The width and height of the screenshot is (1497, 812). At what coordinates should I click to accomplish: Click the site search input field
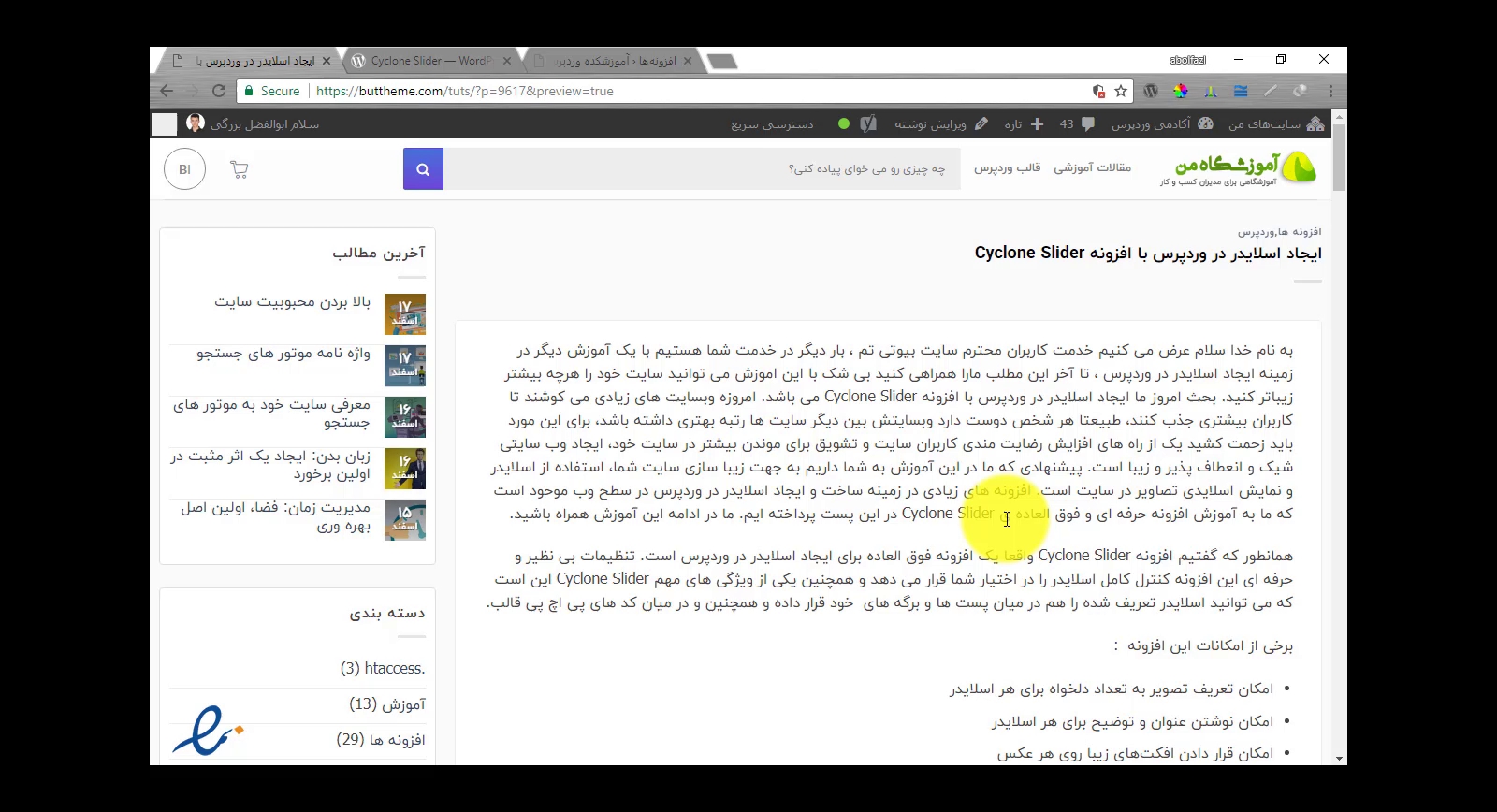[702, 169]
